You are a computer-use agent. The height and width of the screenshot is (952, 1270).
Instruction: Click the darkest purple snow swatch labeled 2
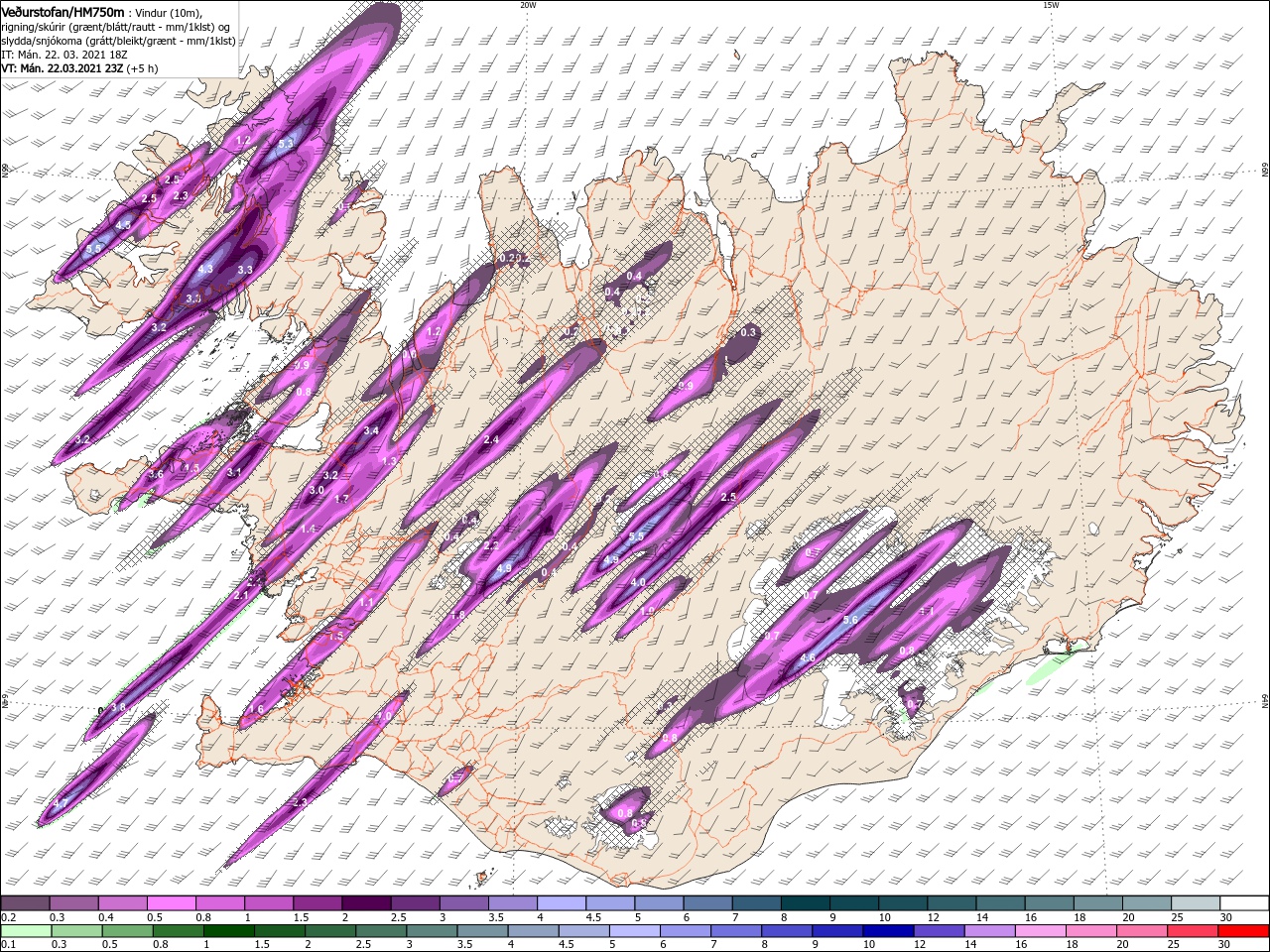(366, 903)
